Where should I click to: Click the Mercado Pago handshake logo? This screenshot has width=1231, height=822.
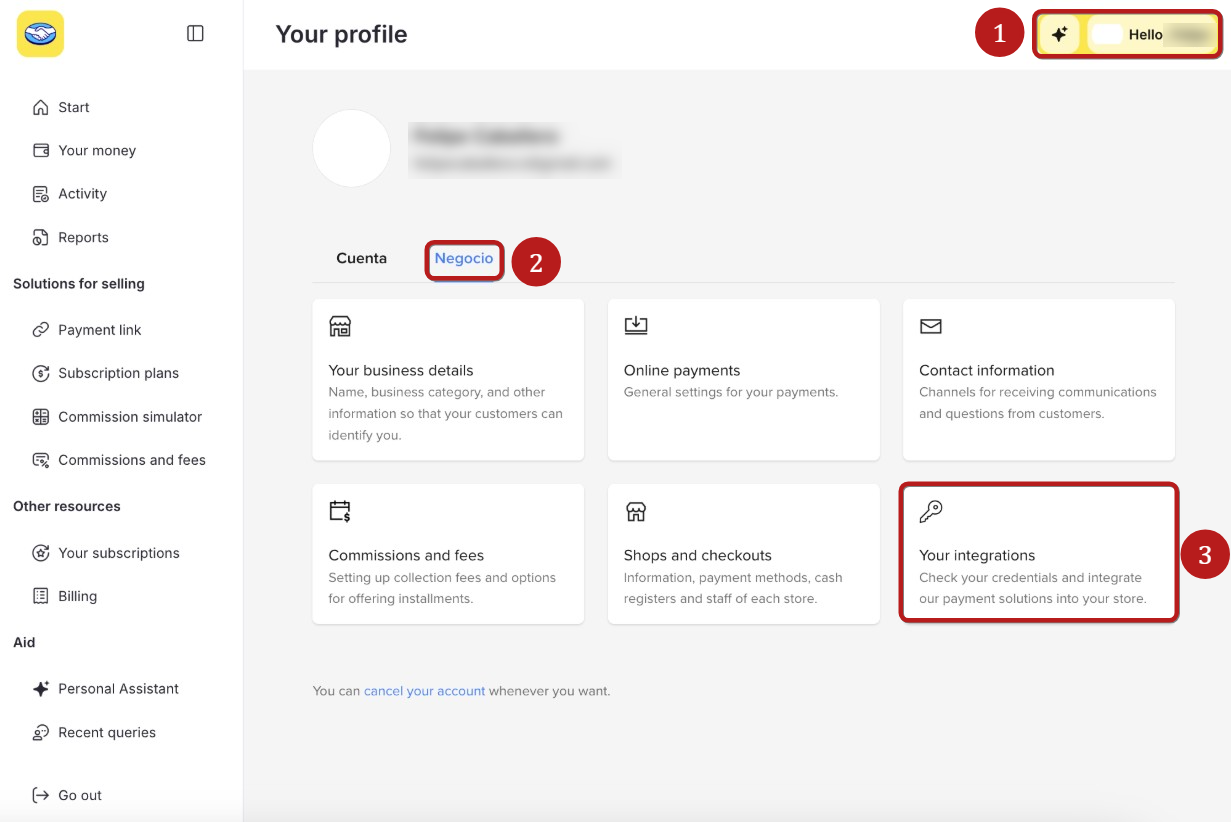coord(40,34)
